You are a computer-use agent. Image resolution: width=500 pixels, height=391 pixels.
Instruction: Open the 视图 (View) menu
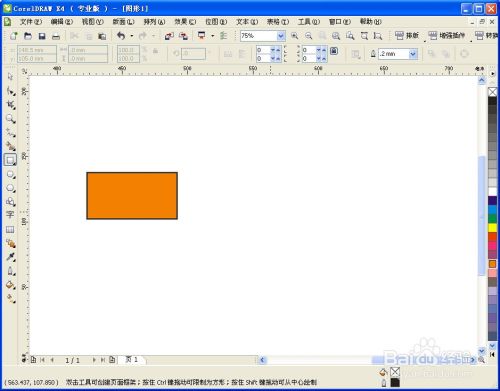(93, 22)
